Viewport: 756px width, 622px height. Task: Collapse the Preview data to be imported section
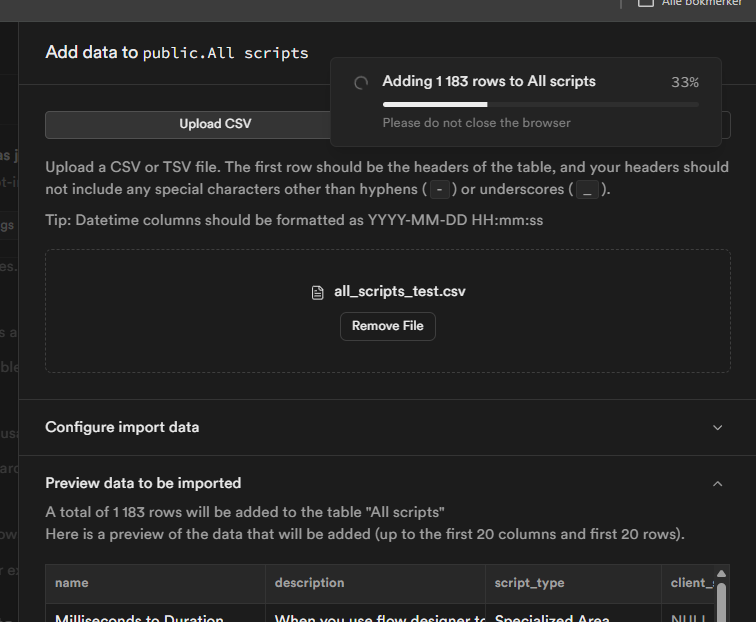716,483
